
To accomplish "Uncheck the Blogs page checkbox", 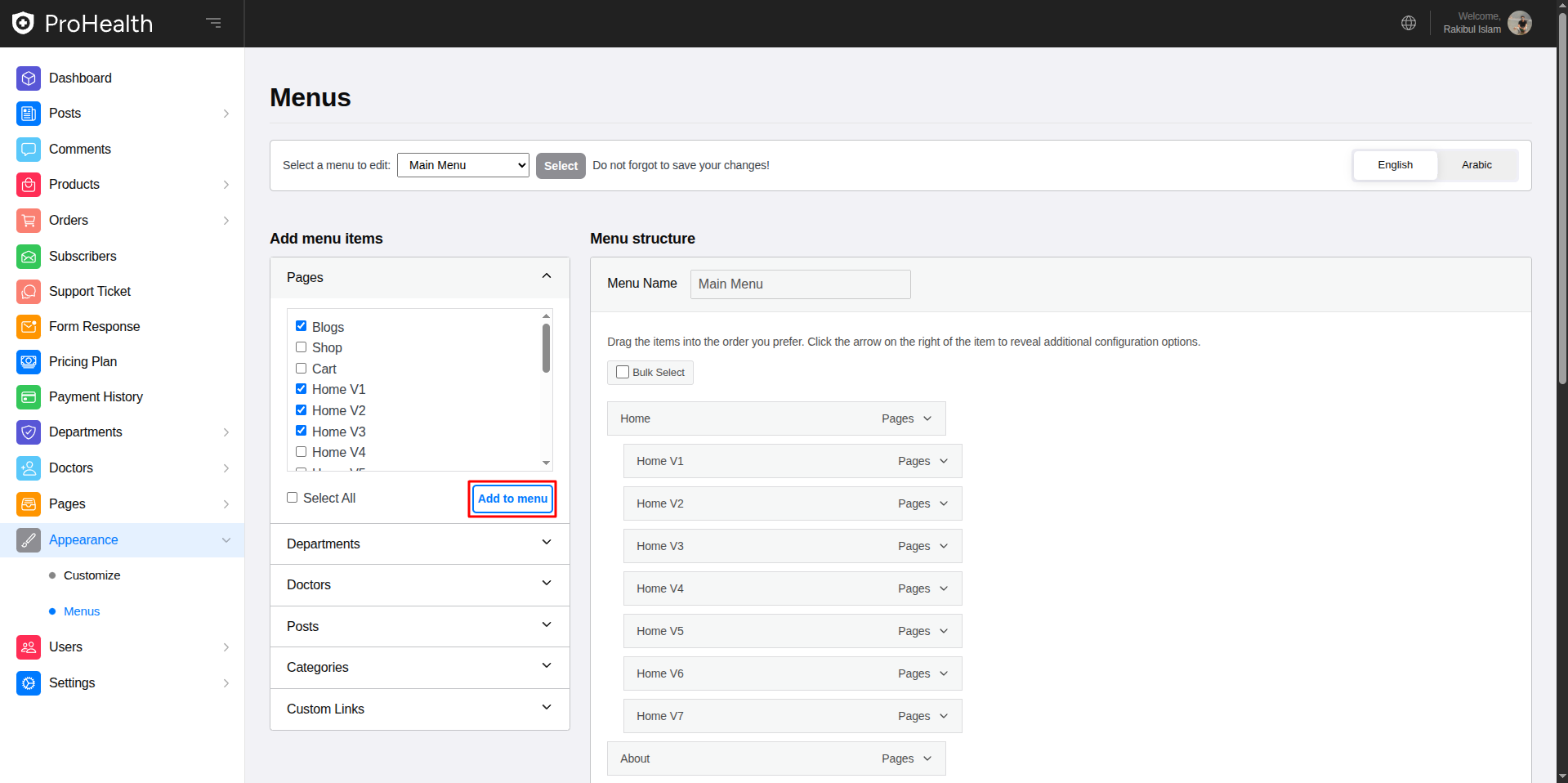I will point(301,326).
